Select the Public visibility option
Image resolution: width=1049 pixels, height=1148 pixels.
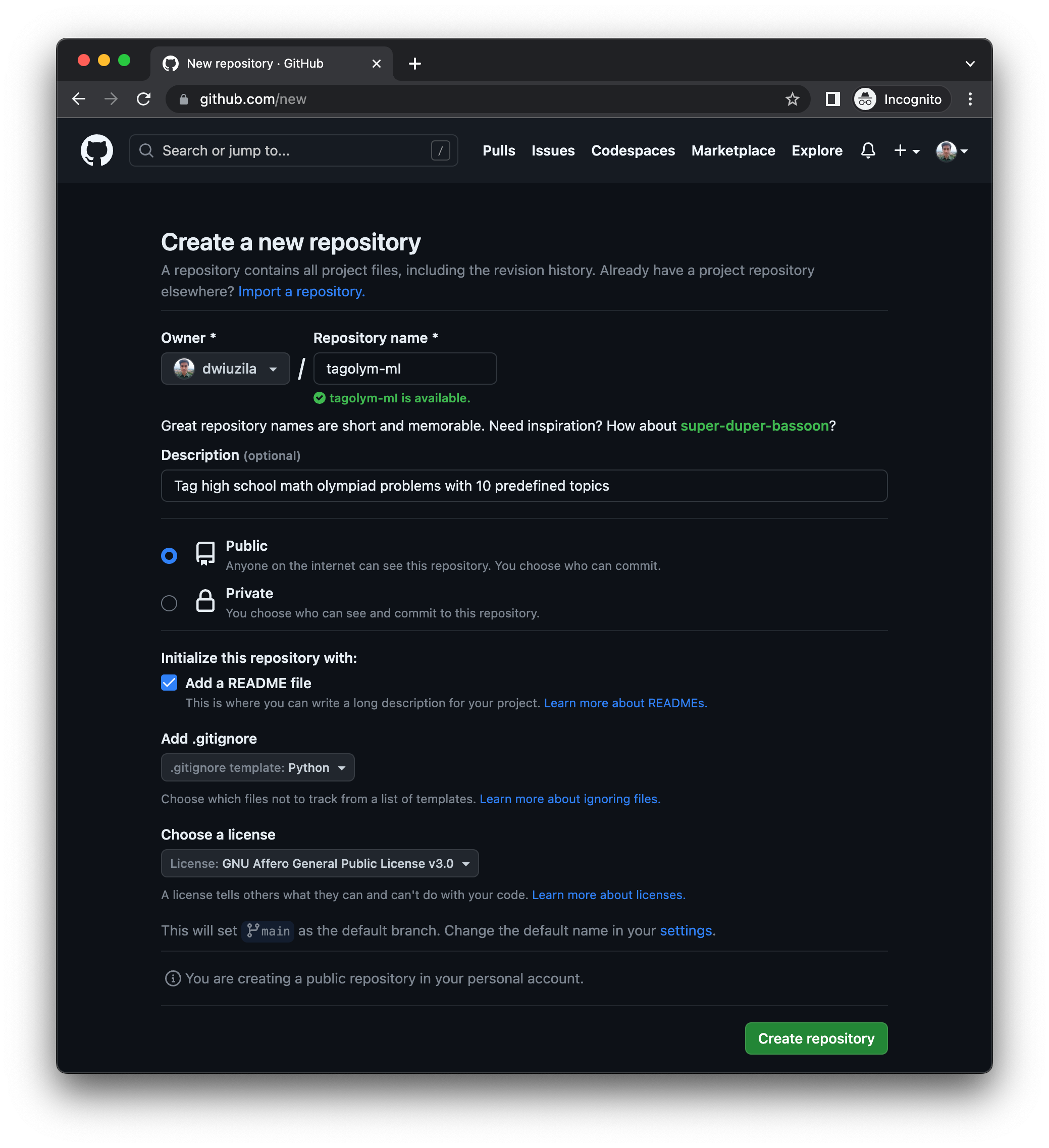[169, 555]
